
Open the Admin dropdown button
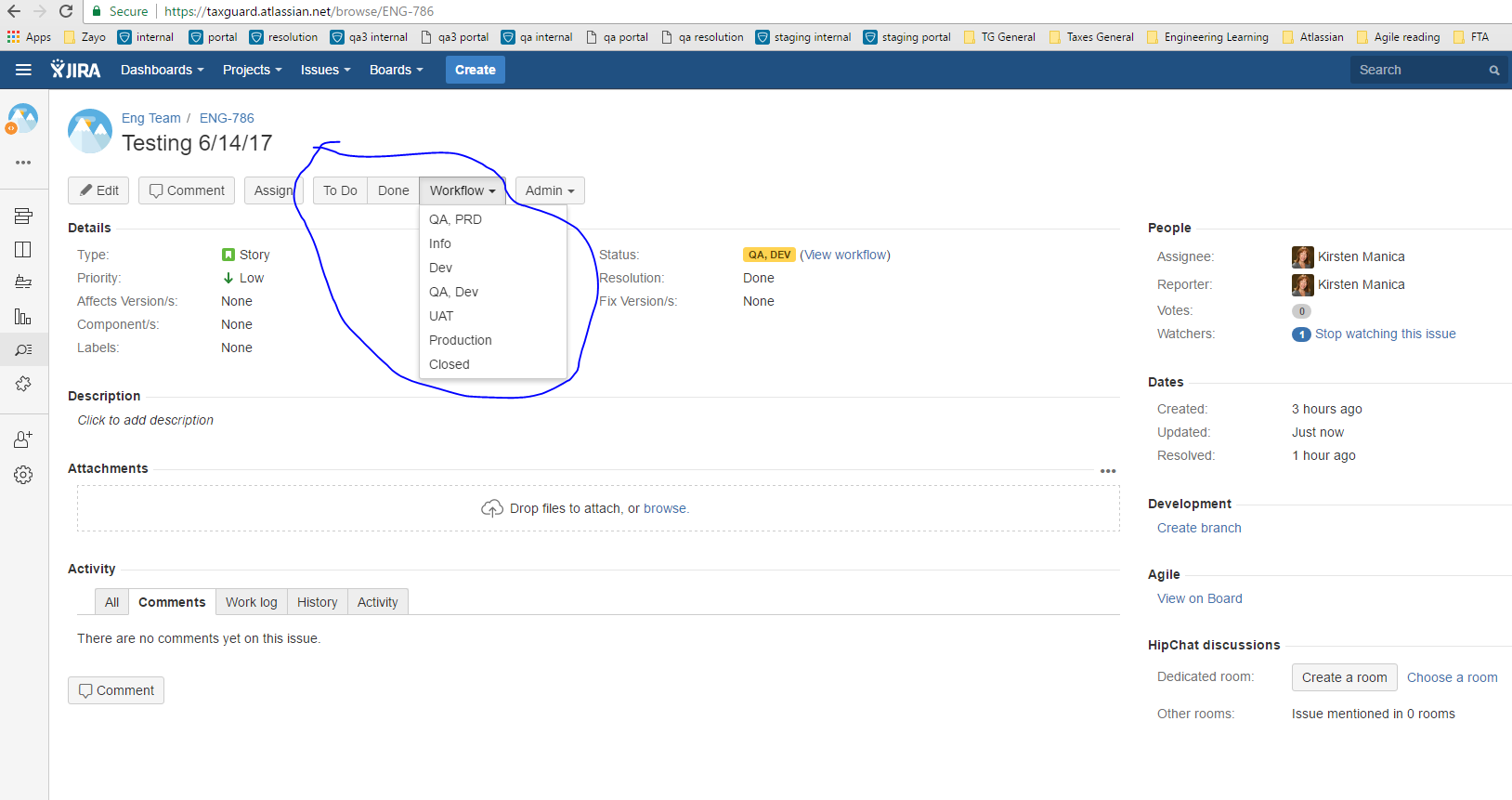pos(550,190)
